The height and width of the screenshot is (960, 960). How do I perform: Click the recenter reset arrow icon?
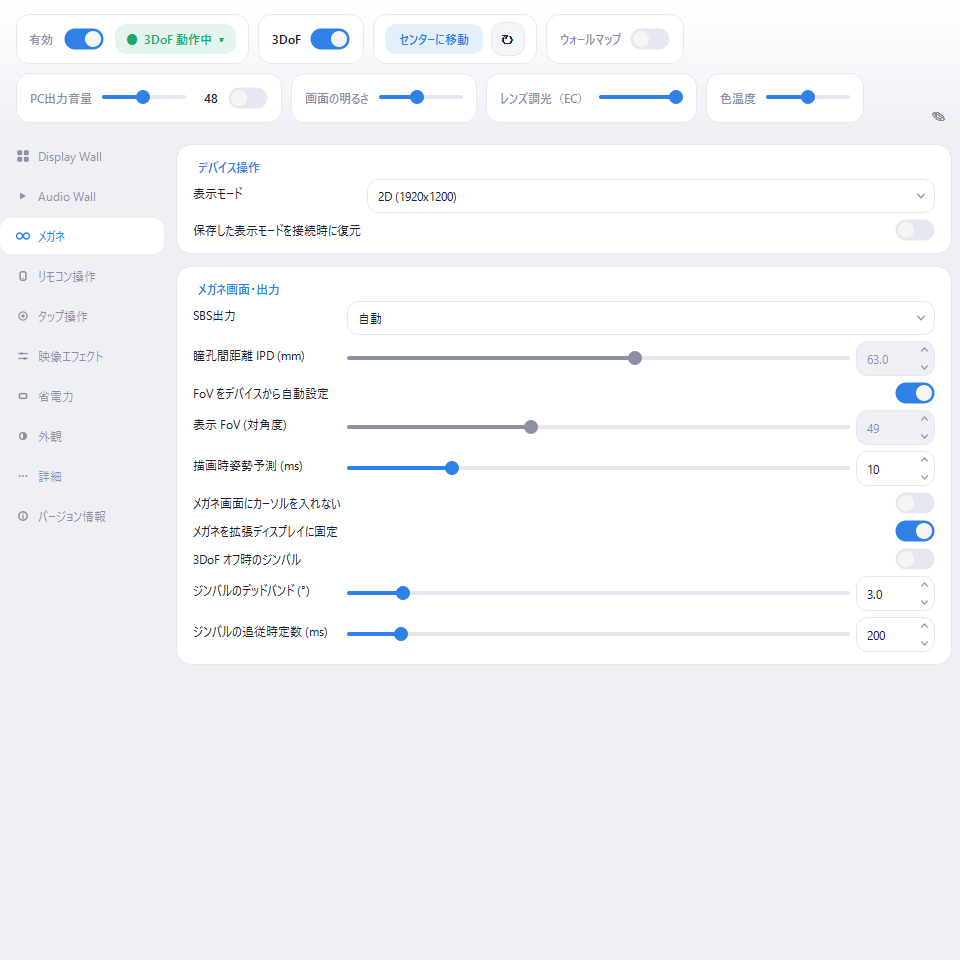click(508, 39)
